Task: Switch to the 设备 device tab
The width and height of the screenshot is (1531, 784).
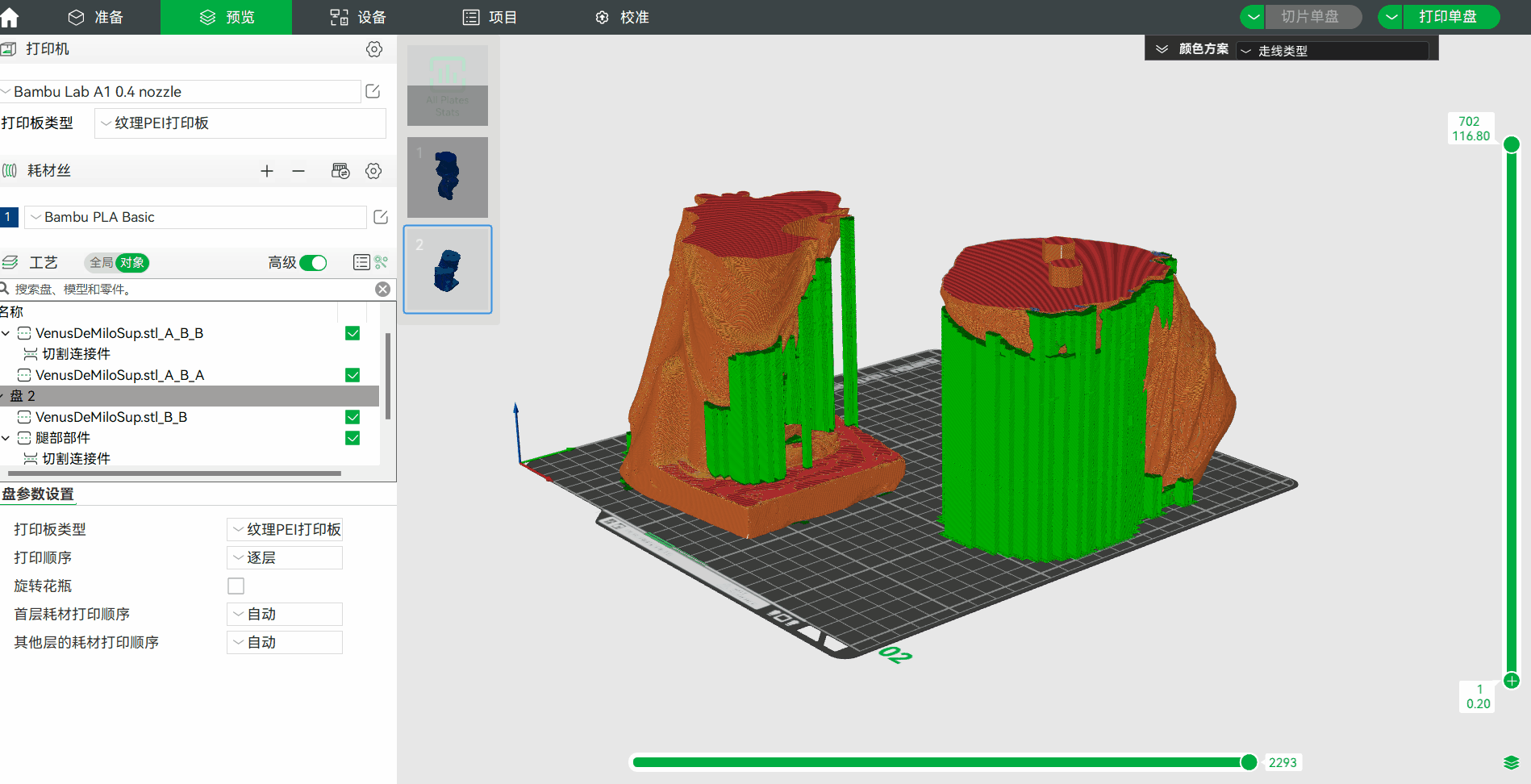Action: (358, 17)
